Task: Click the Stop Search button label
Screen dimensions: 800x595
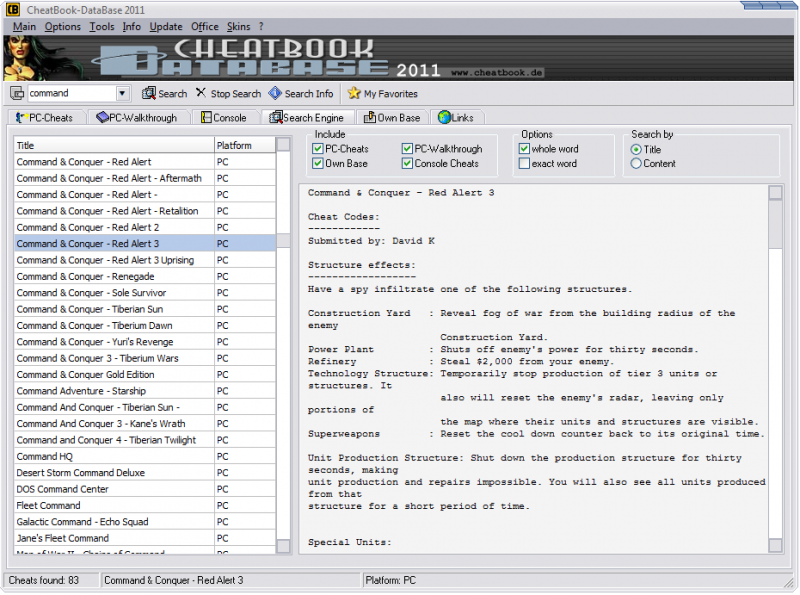Action: 236,94
